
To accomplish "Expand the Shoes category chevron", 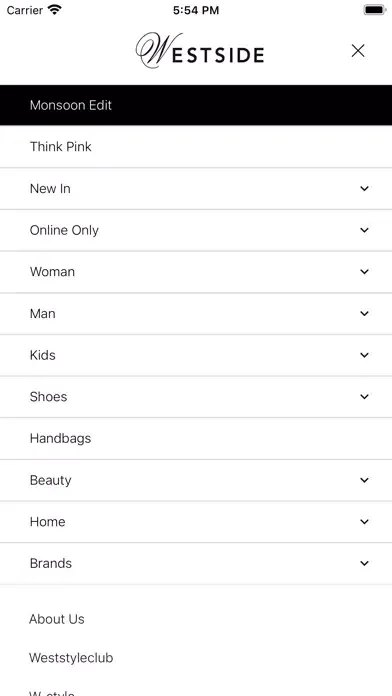I will click(x=364, y=396).
